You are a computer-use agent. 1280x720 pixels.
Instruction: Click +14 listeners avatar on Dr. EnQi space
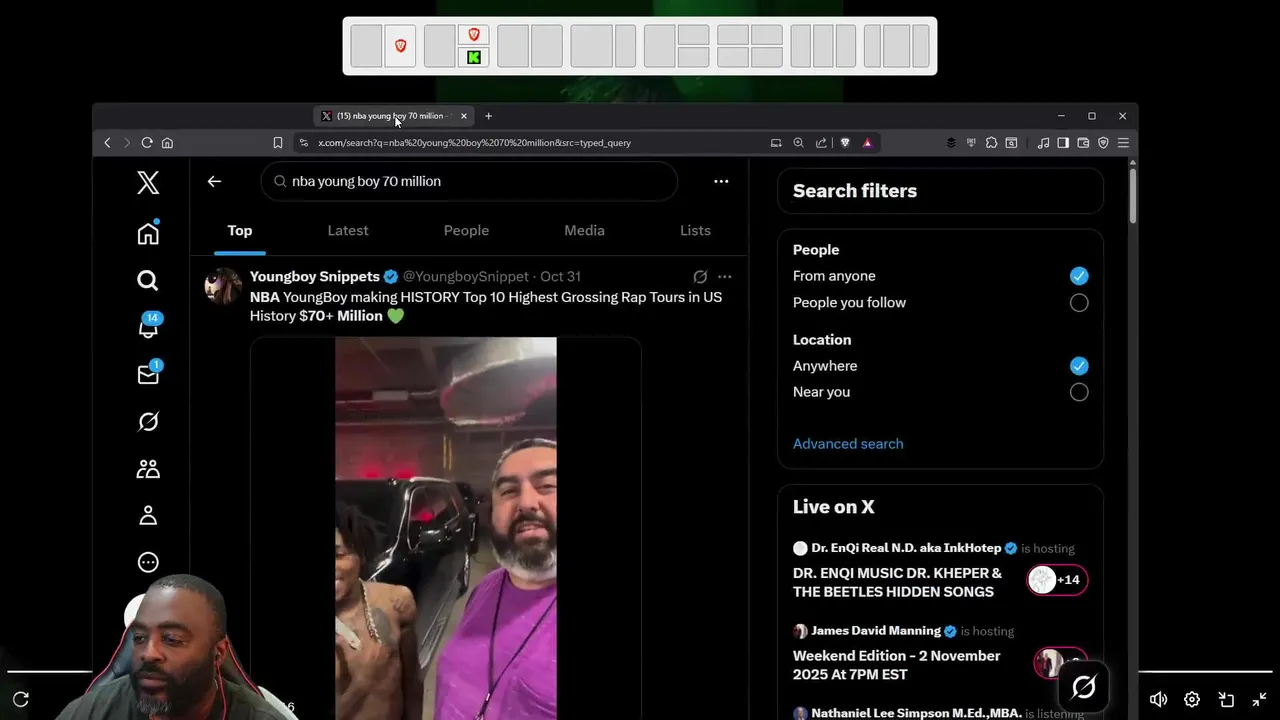click(x=1057, y=580)
